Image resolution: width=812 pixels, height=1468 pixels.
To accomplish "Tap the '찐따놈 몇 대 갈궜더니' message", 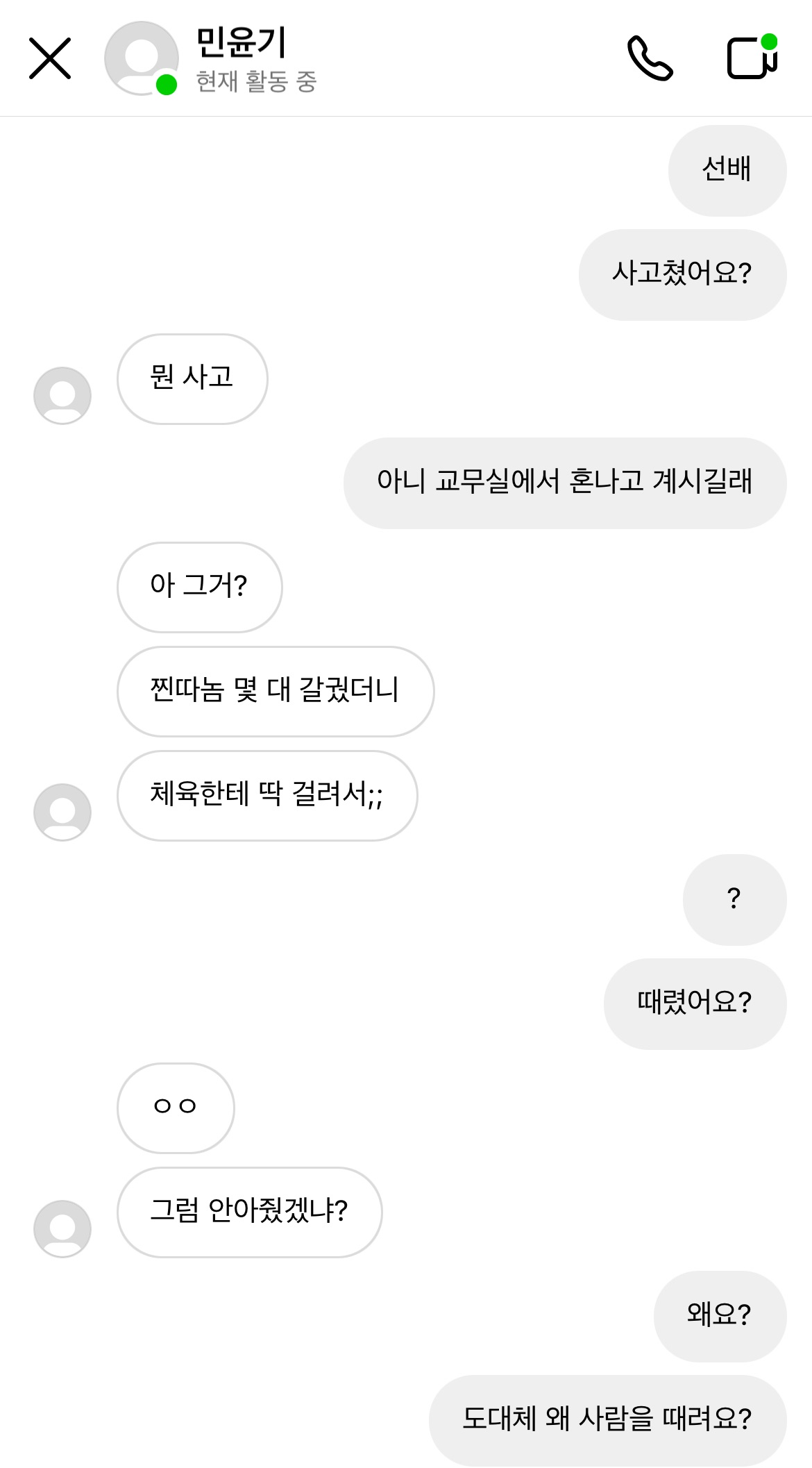I will 275,691.
